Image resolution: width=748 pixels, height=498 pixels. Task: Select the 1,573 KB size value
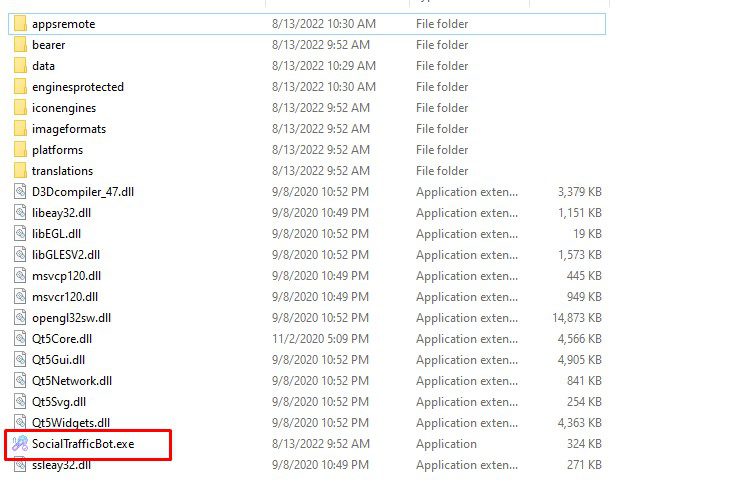coord(580,255)
